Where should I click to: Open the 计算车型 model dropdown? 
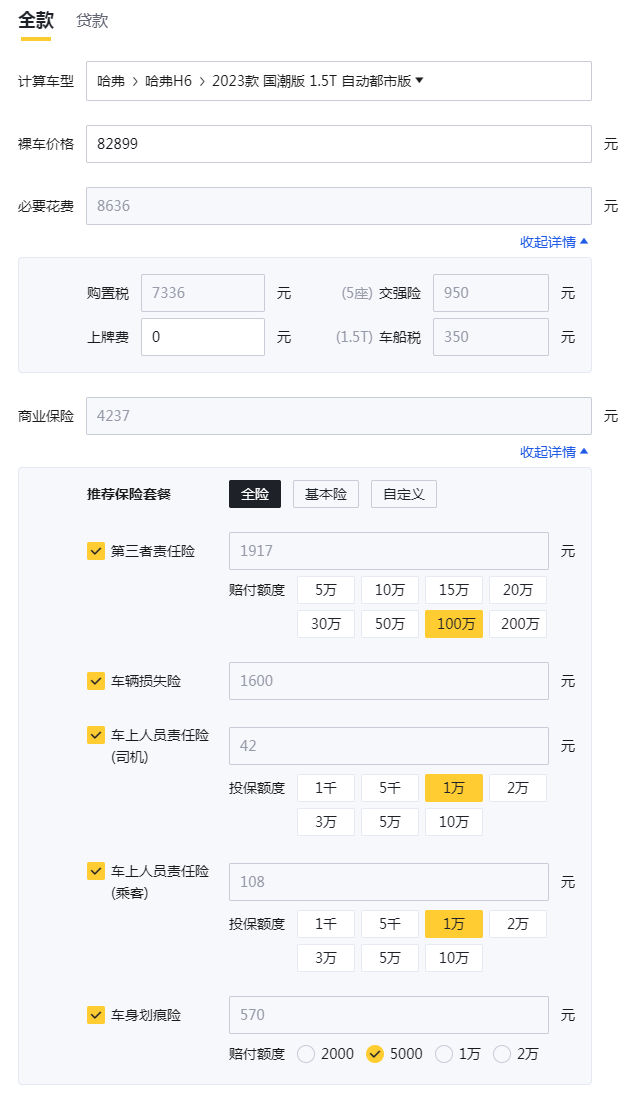click(x=338, y=81)
